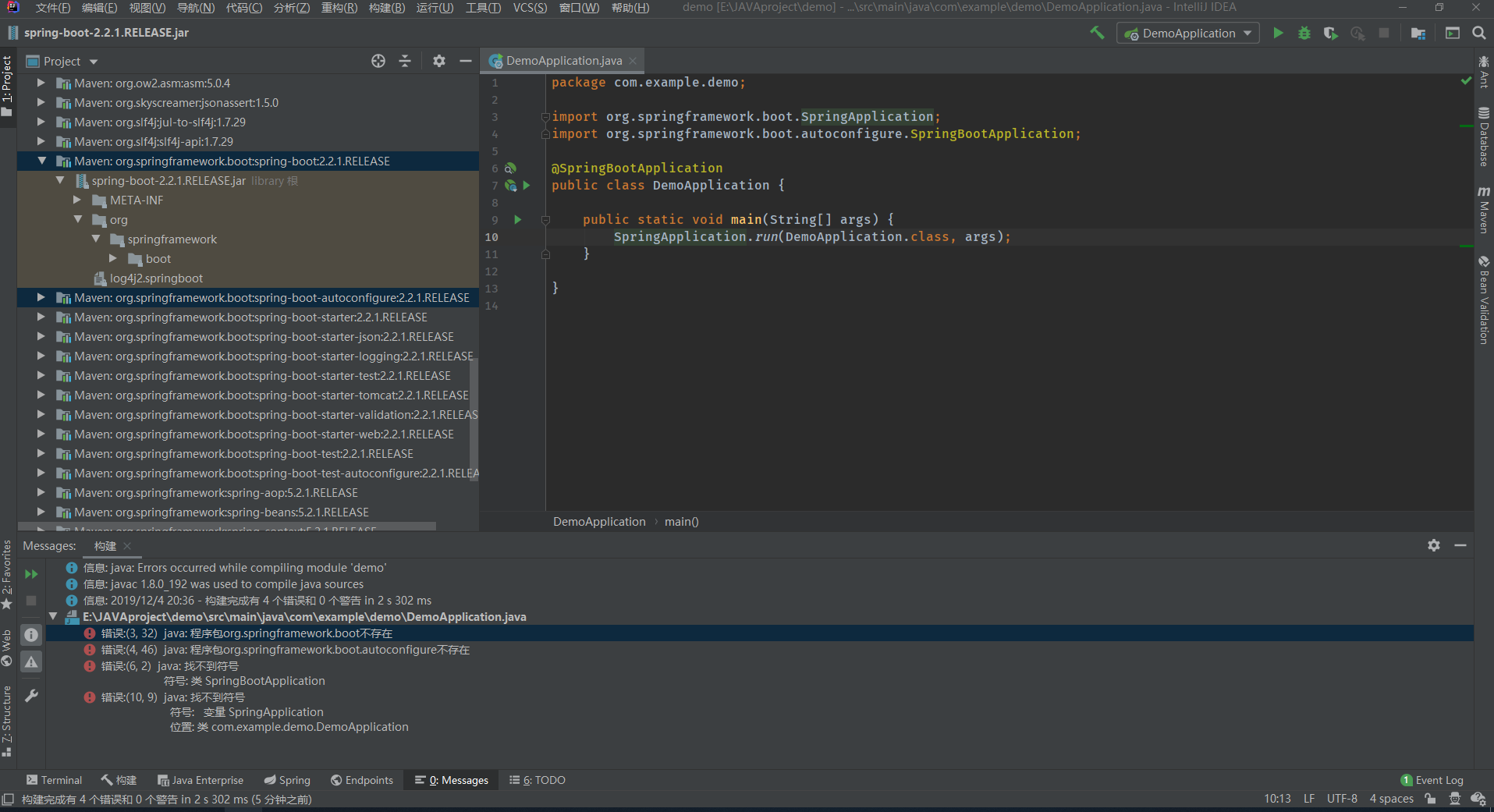Open the Java Enterprise tool window button

(x=201, y=780)
